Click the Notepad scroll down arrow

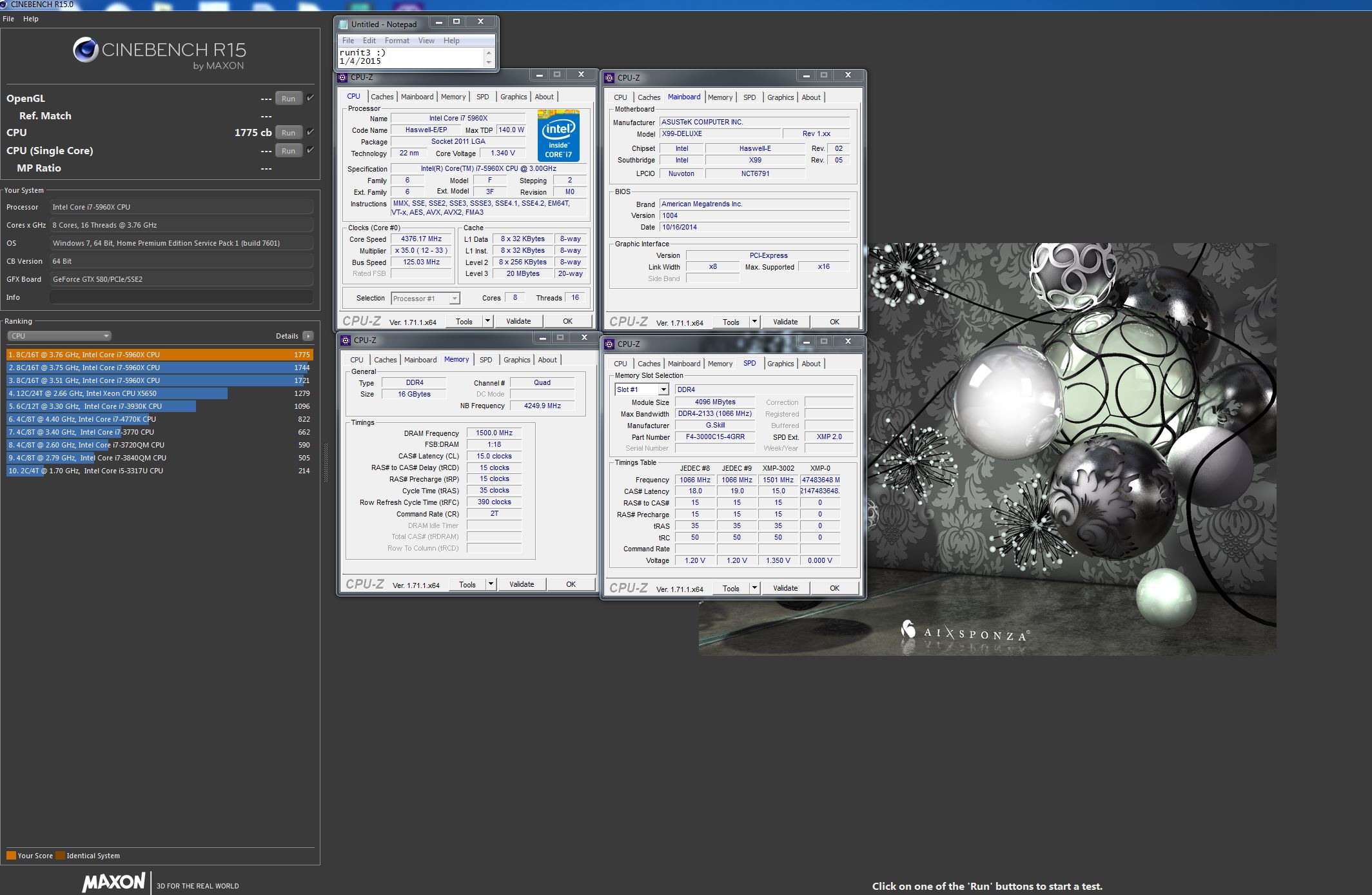coord(489,63)
